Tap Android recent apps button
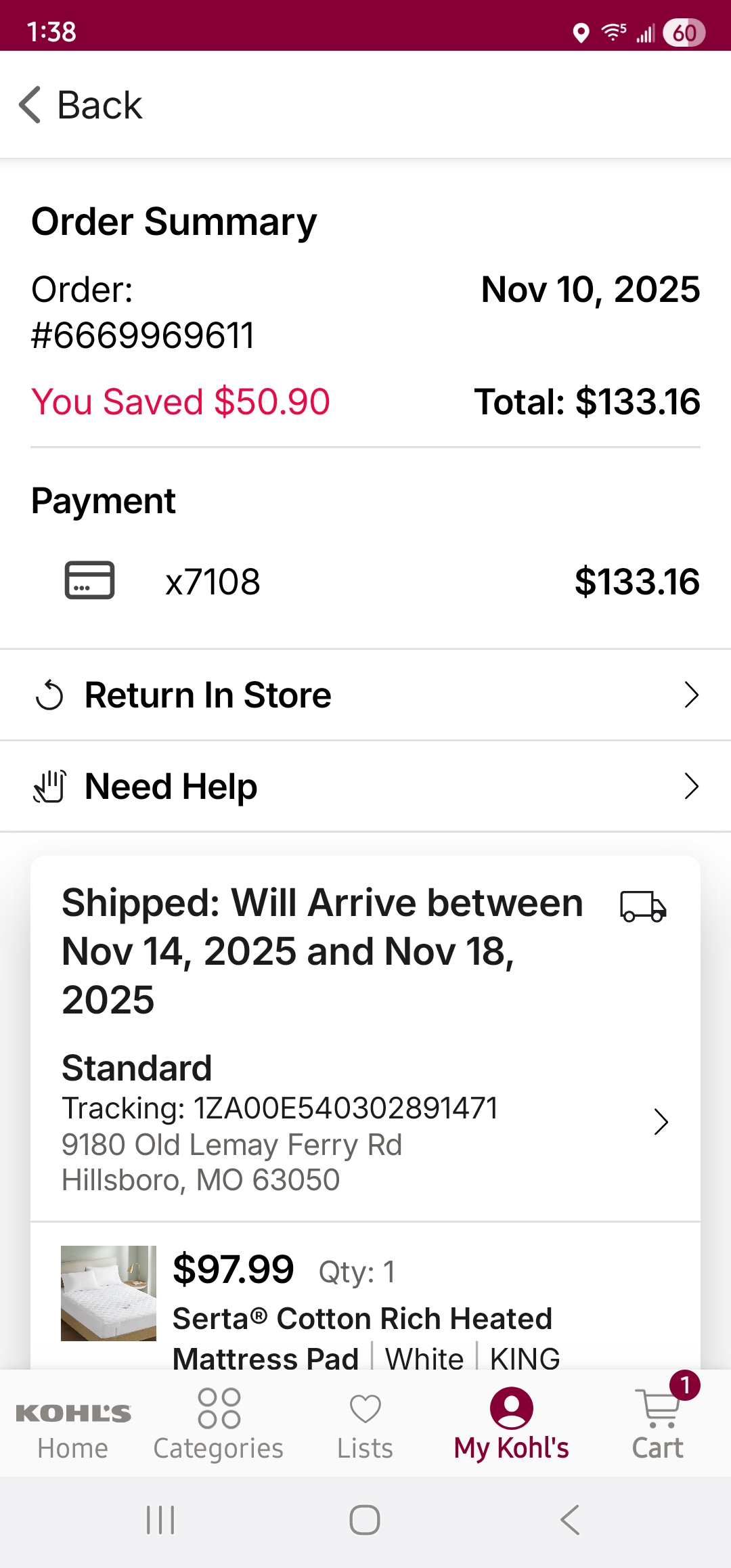 click(x=160, y=1520)
